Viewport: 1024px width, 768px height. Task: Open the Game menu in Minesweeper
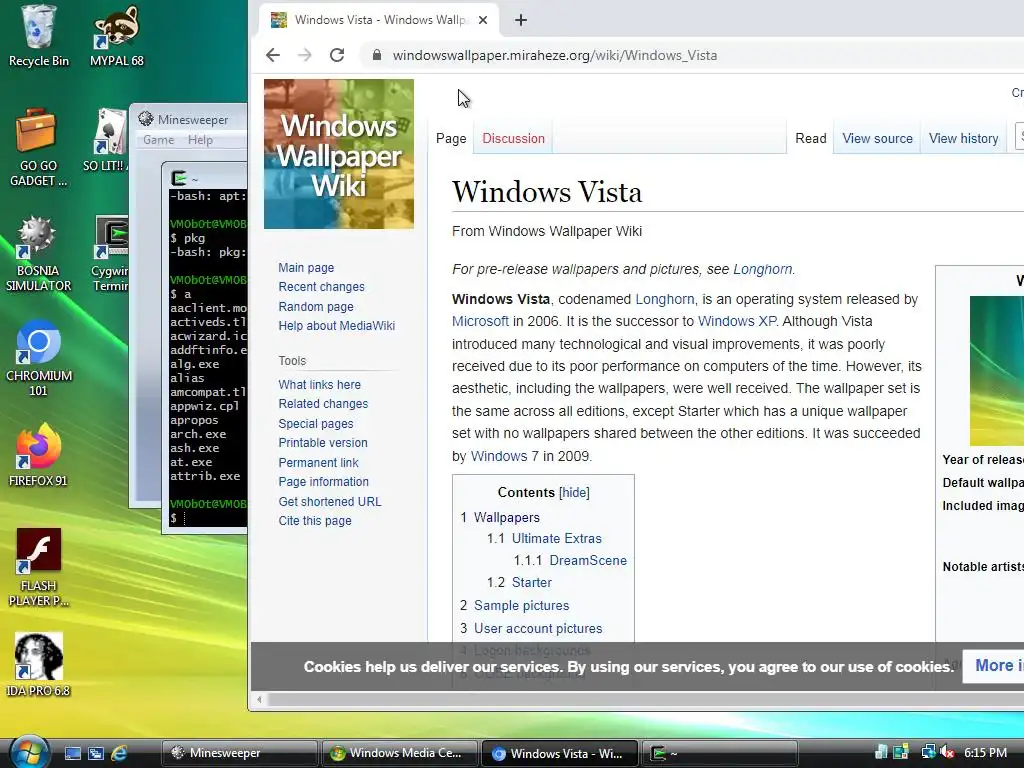click(x=159, y=140)
